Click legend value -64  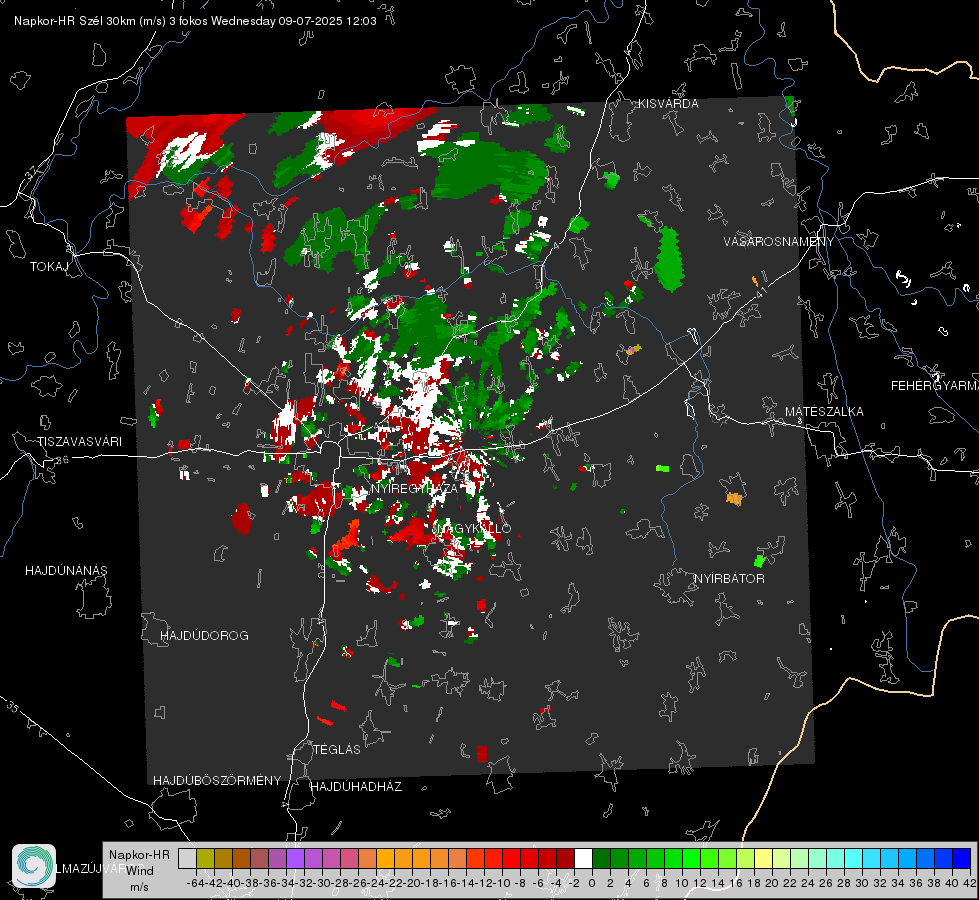[x=195, y=883]
